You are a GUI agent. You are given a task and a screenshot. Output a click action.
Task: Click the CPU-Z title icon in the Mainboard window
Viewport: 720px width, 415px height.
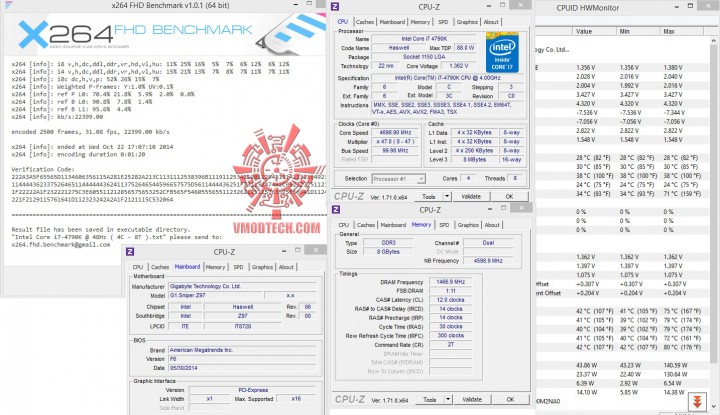[130, 252]
